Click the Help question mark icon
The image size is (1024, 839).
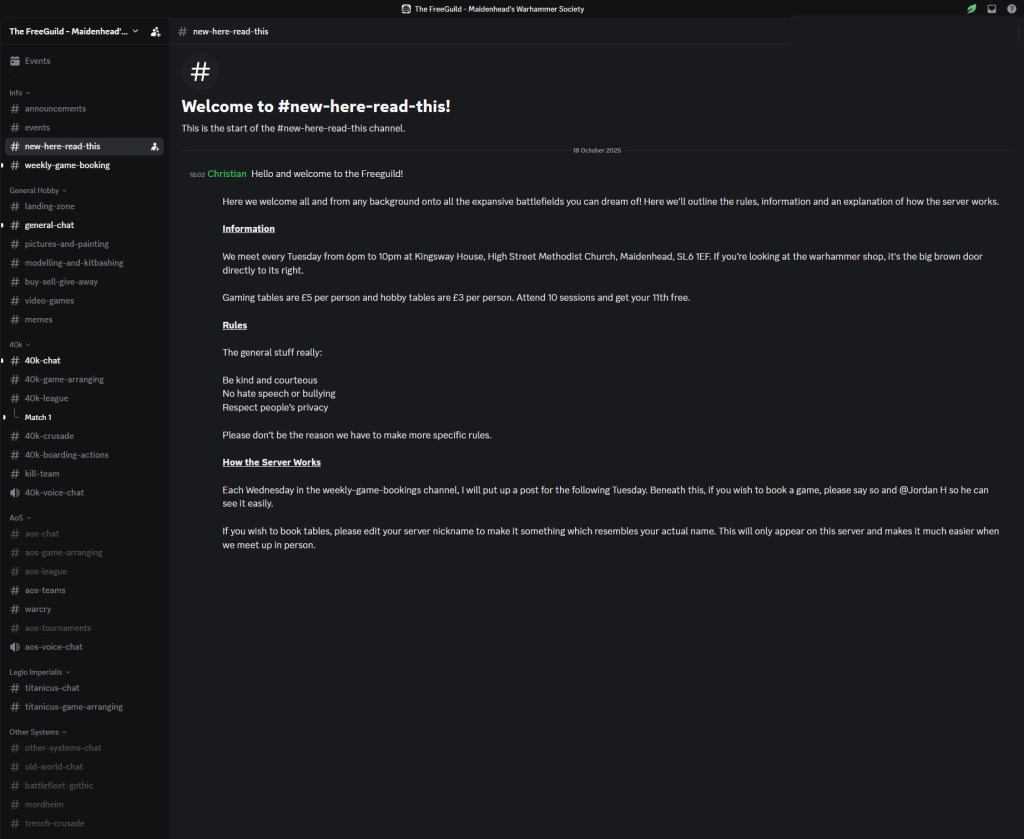[1011, 9]
